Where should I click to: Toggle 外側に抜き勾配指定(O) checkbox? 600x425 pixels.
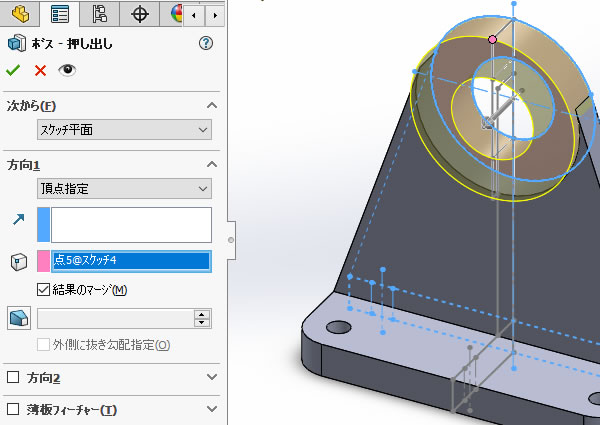click(x=43, y=345)
